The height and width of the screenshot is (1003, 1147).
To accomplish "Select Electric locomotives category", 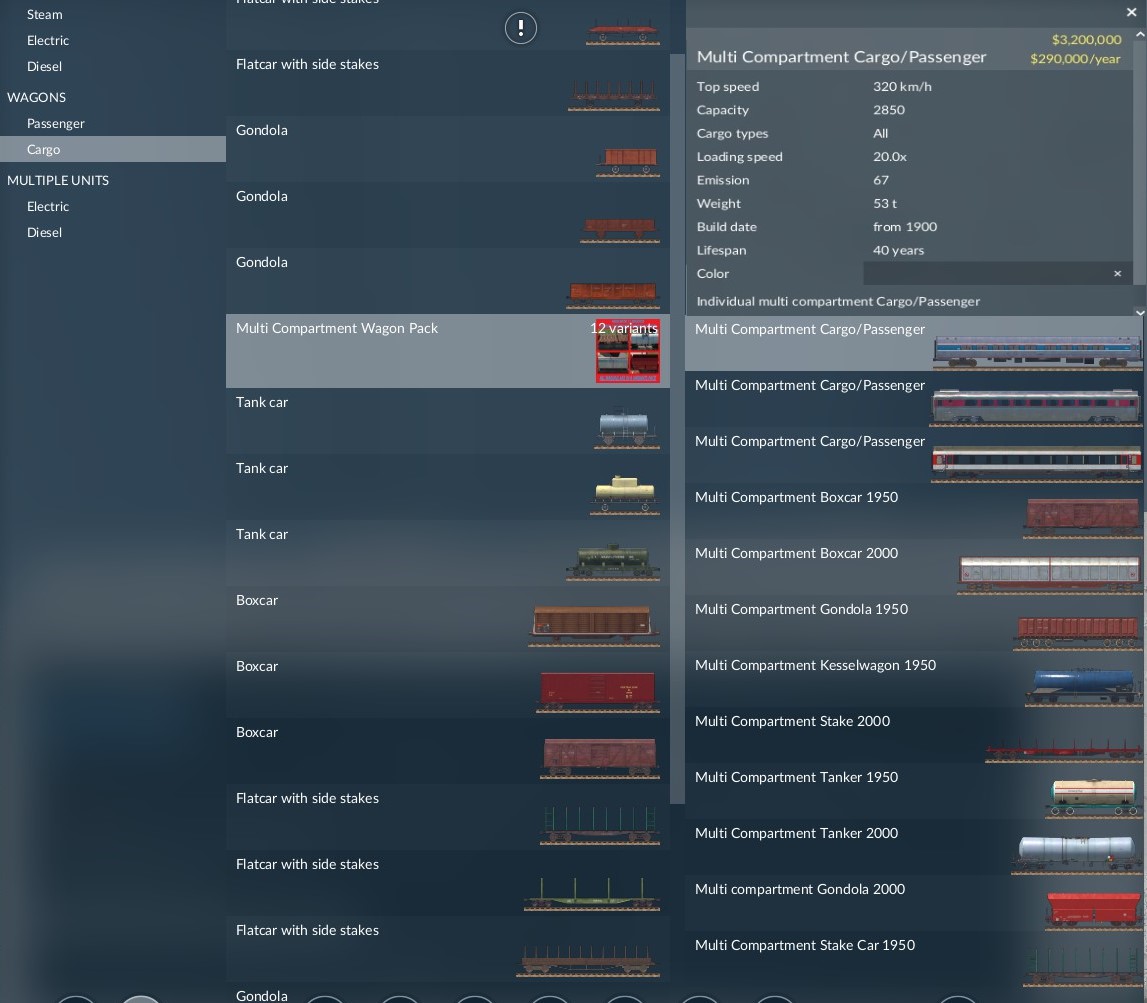I will click(48, 40).
